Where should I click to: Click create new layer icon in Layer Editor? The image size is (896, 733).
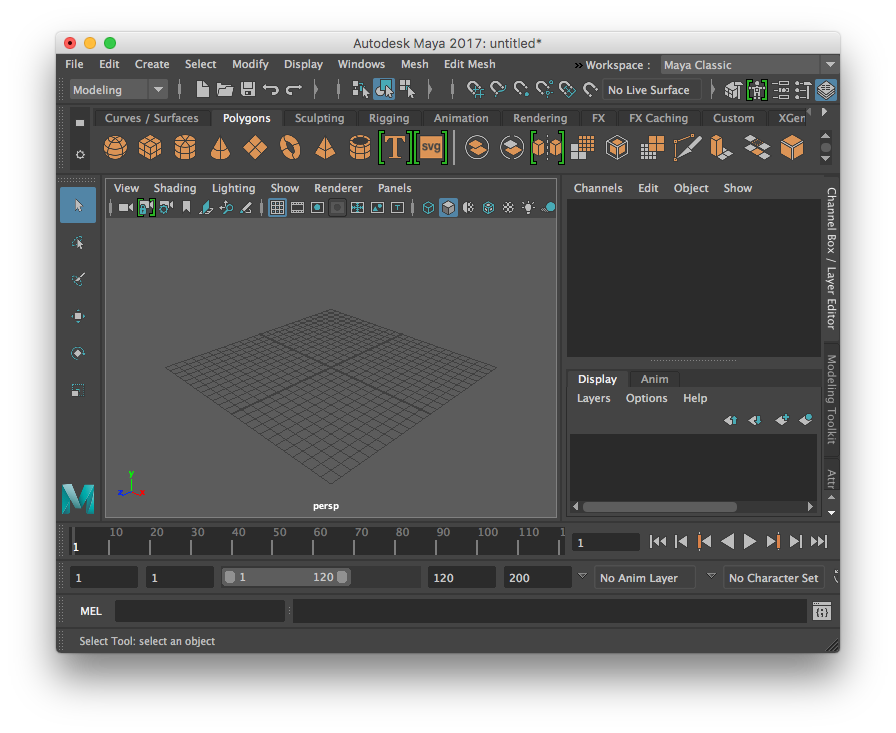782,420
